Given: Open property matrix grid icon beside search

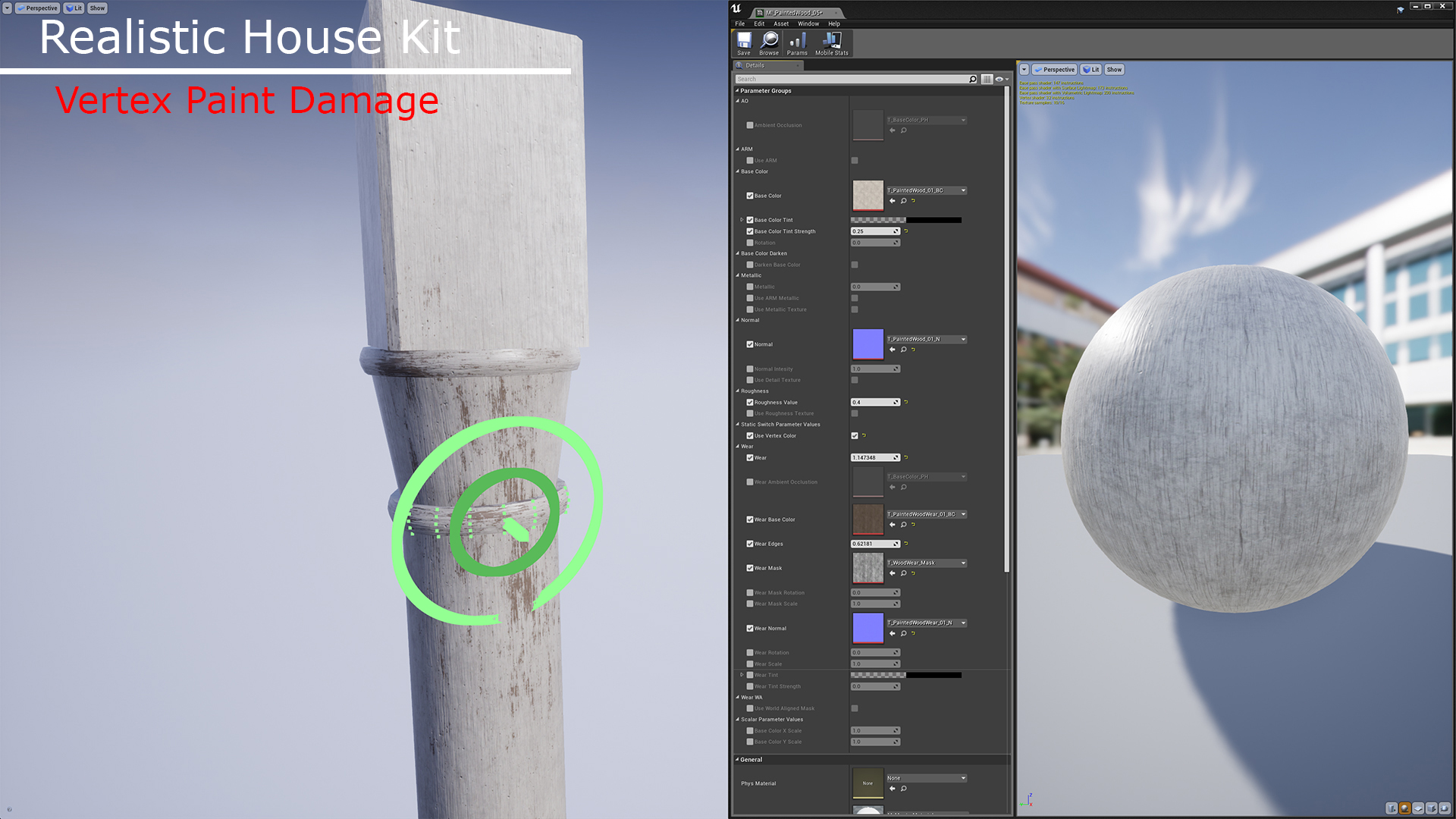Looking at the screenshot, I should [987, 79].
